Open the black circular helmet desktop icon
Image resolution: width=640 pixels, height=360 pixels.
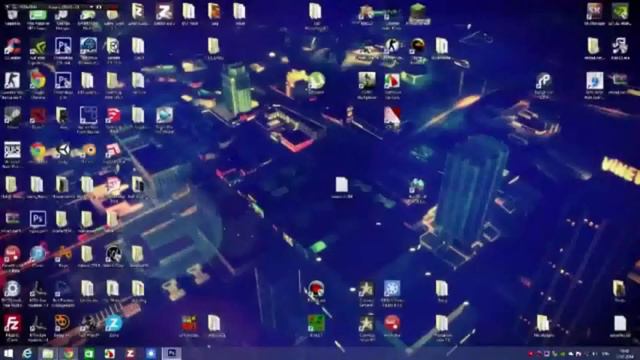(x=113, y=254)
